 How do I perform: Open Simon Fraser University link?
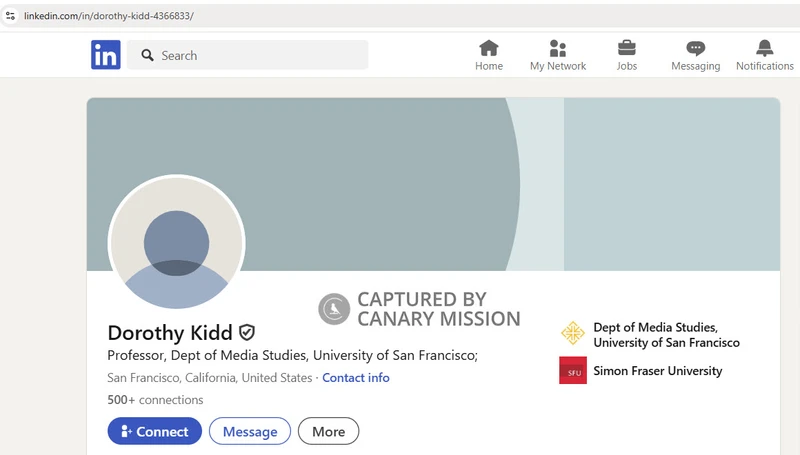658,371
